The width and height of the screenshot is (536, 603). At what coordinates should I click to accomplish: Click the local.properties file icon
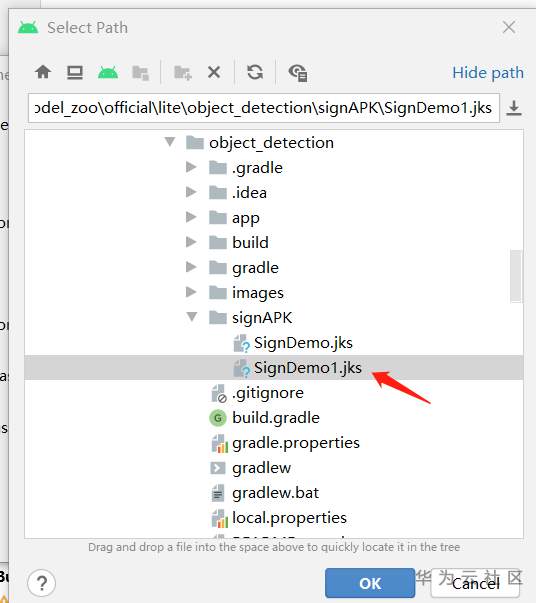(220, 518)
